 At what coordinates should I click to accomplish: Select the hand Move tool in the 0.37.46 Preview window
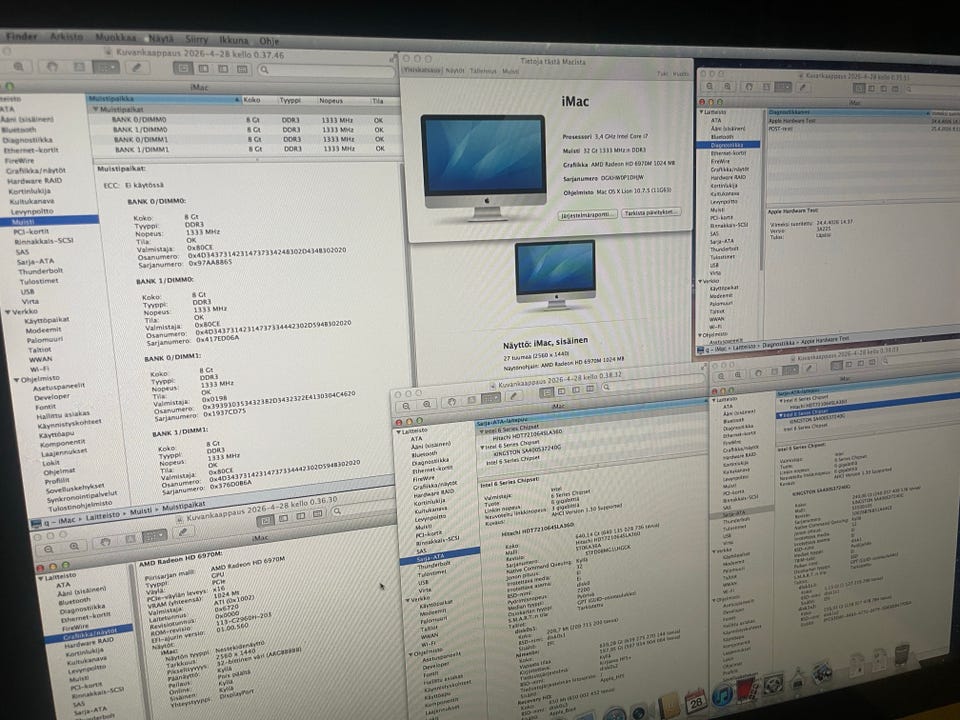click(52, 68)
